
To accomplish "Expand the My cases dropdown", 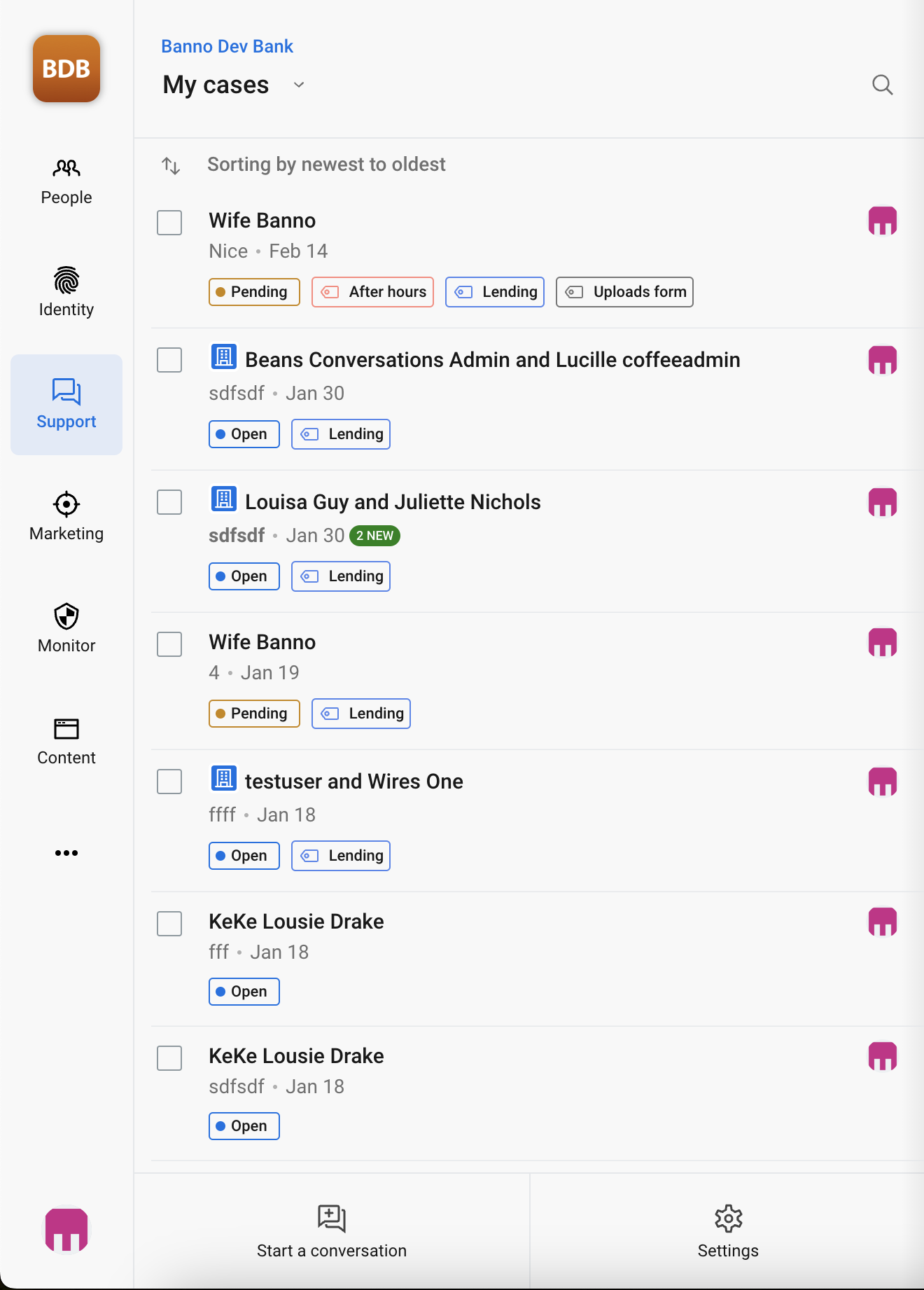I will pos(299,85).
